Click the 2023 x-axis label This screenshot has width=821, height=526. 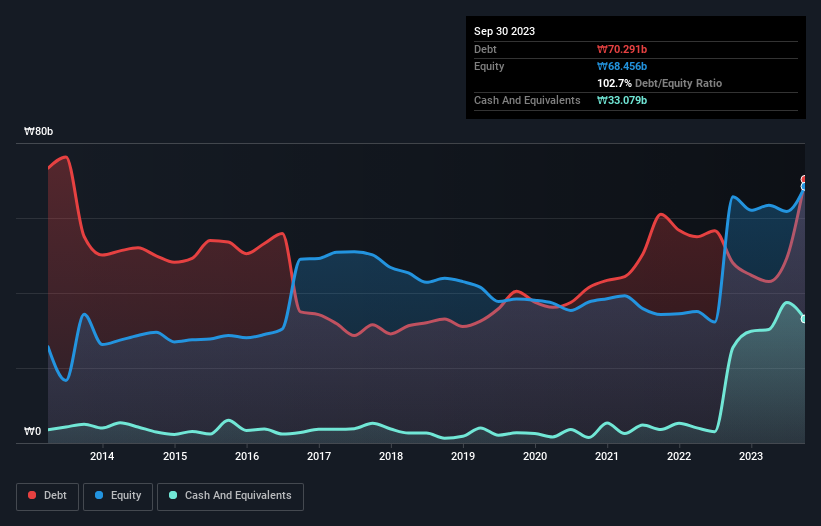coord(751,456)
